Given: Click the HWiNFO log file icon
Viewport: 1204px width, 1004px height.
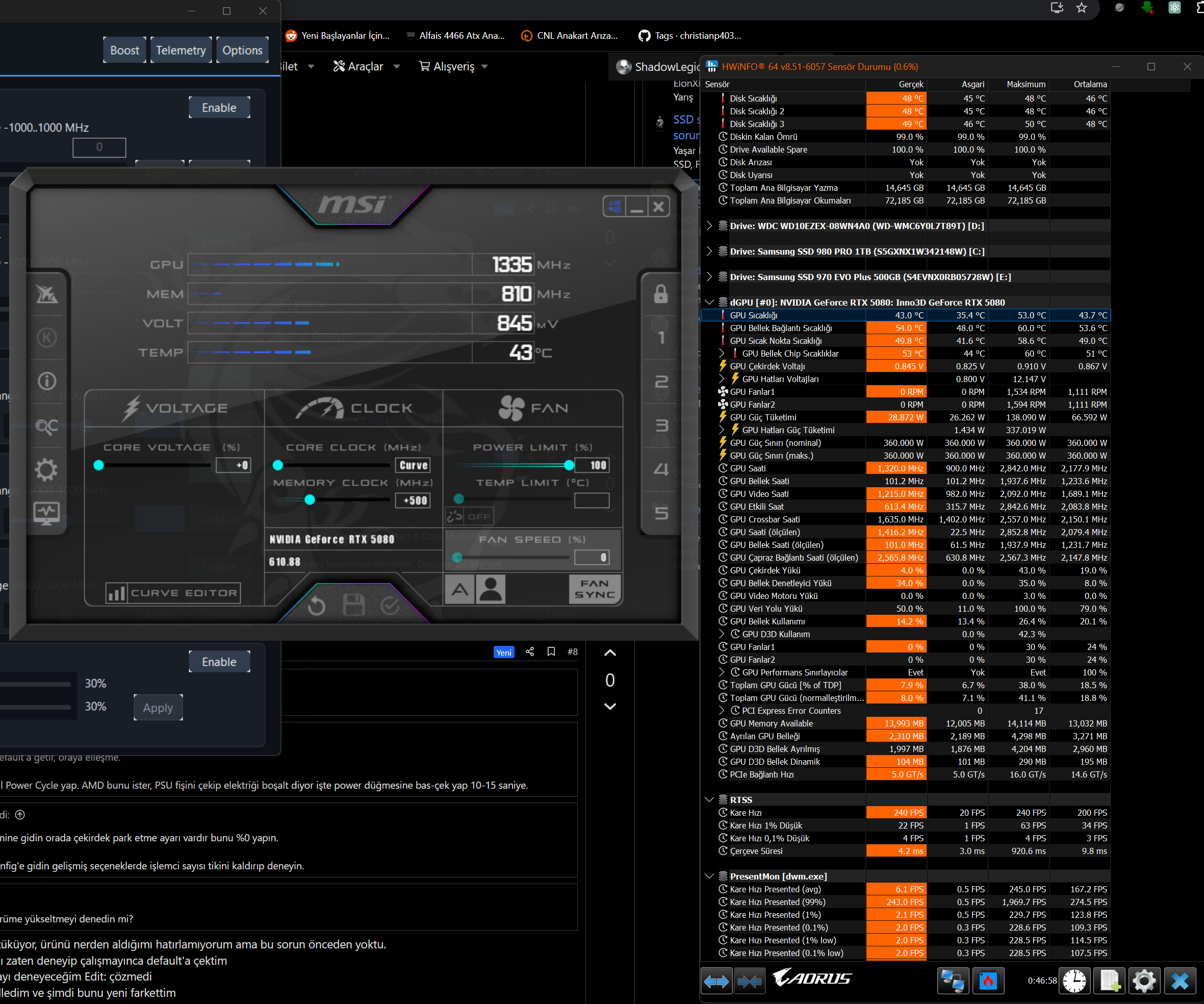Looking at the screenshot, I should [1109, 981].
